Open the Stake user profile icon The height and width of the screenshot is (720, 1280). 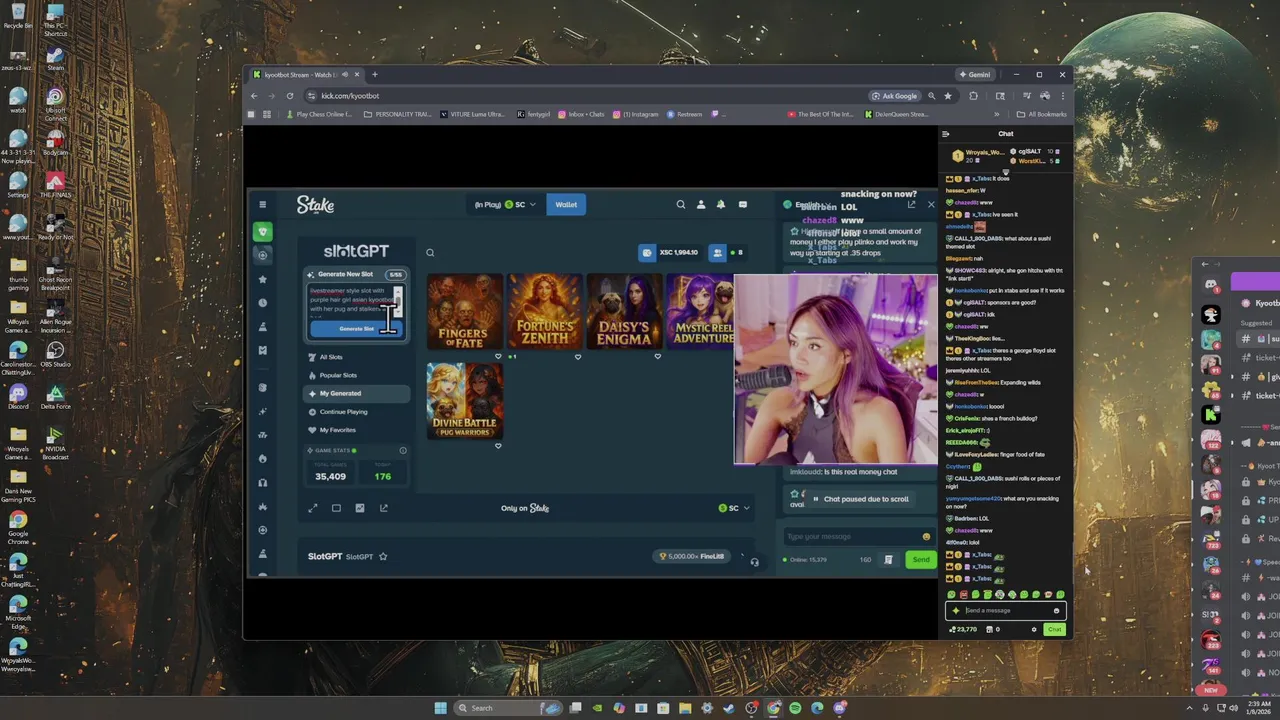tap(700, 204)
